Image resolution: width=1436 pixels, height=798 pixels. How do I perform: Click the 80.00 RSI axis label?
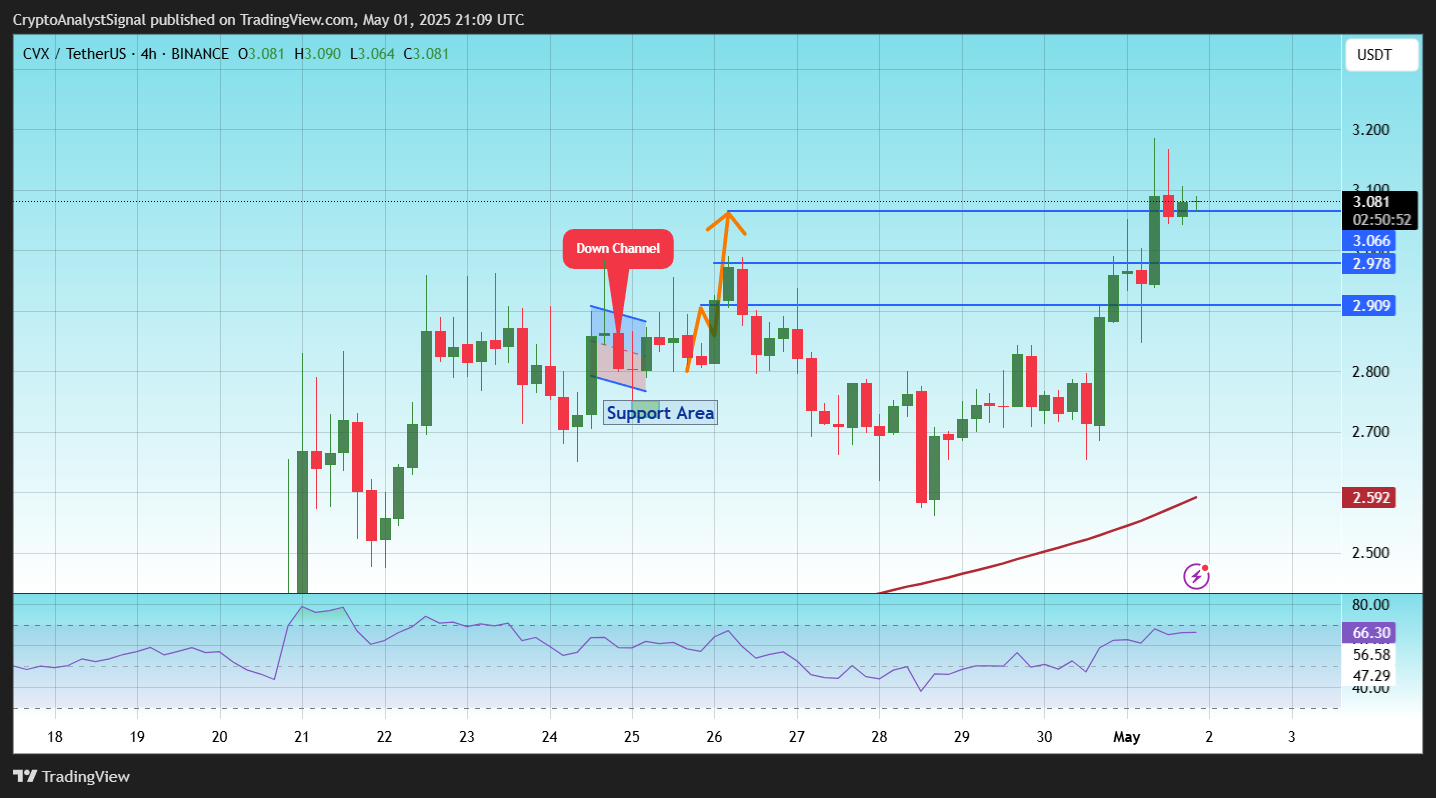click(x=1370, y=605)
